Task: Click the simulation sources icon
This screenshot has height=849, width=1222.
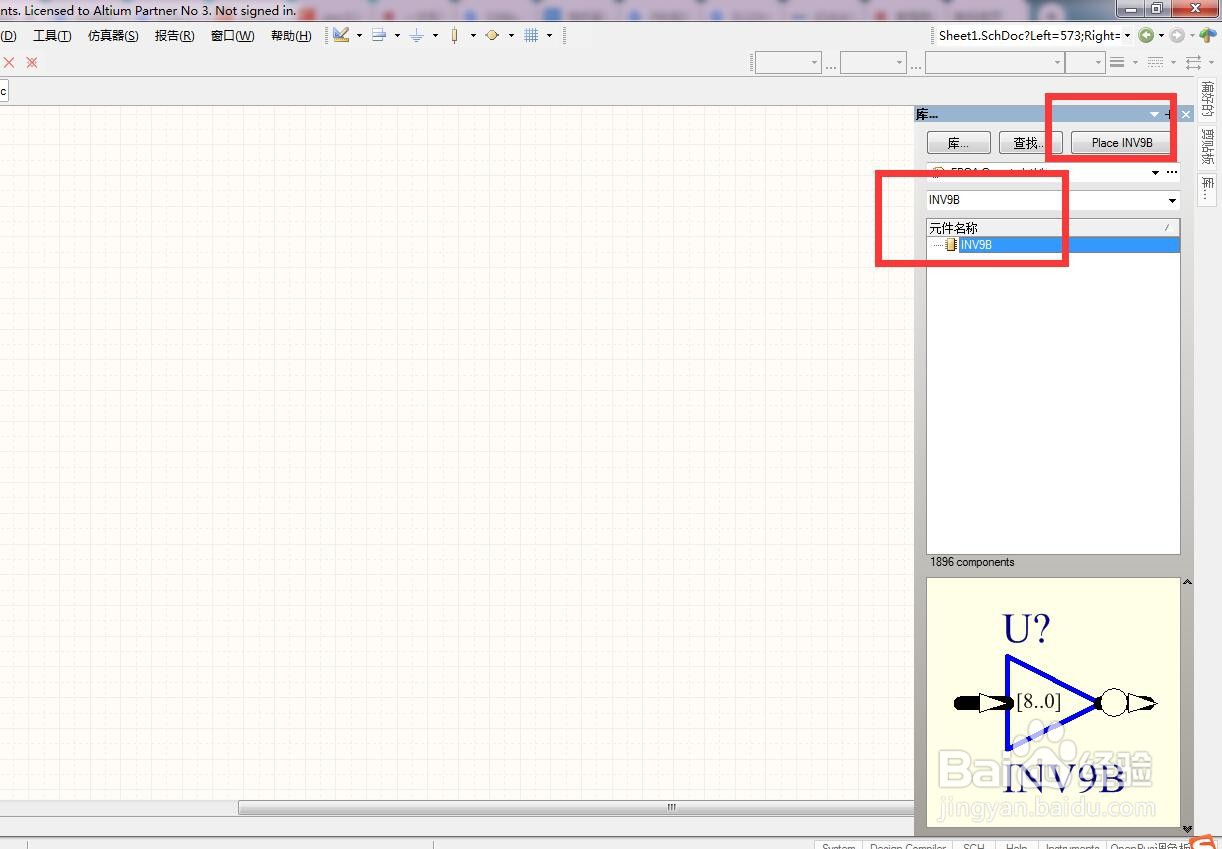Action: [x=492, y=35]
